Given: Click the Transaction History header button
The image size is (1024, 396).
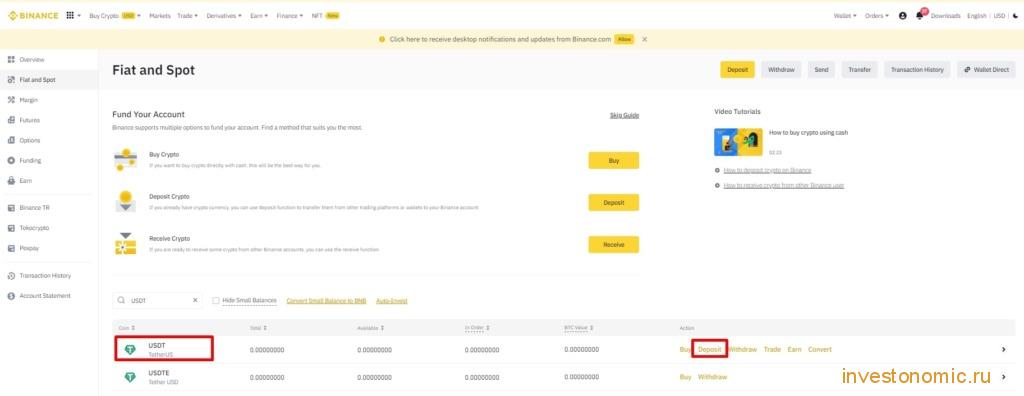Looking at the screenshot, I should (x=917, y=69).
